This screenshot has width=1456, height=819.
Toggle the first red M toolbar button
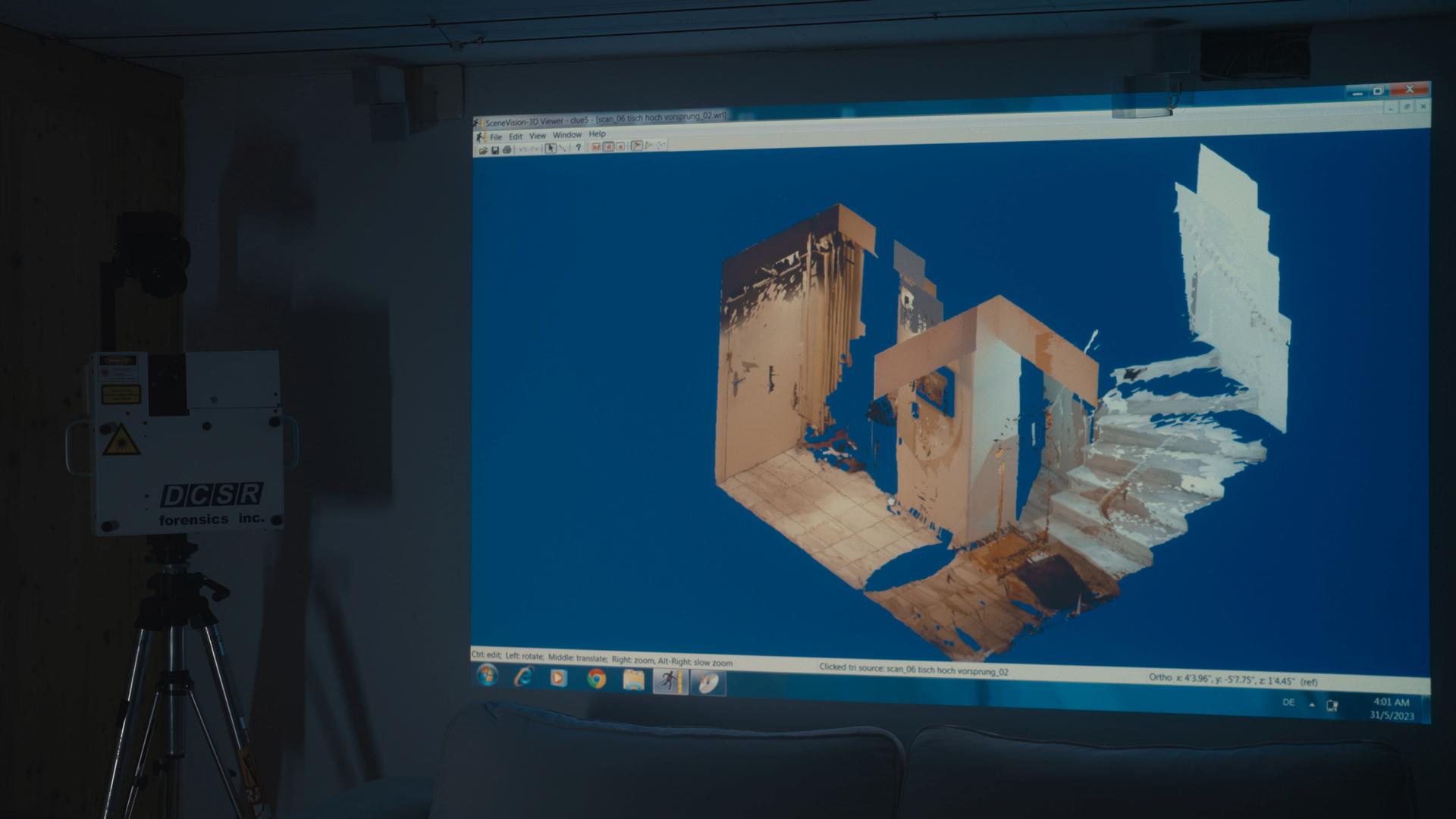[x=596, y=147]
